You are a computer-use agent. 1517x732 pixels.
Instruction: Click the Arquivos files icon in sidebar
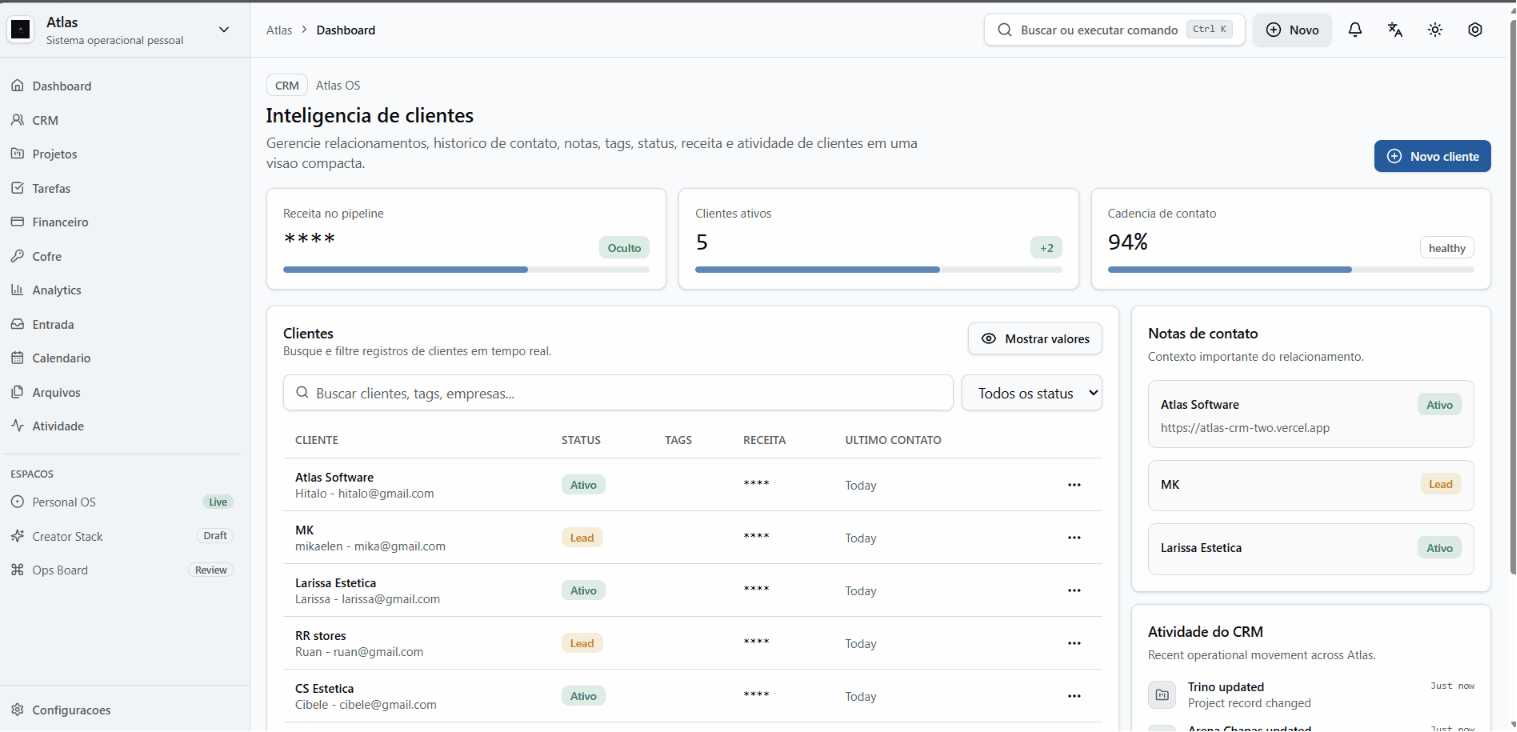[17, 392]
